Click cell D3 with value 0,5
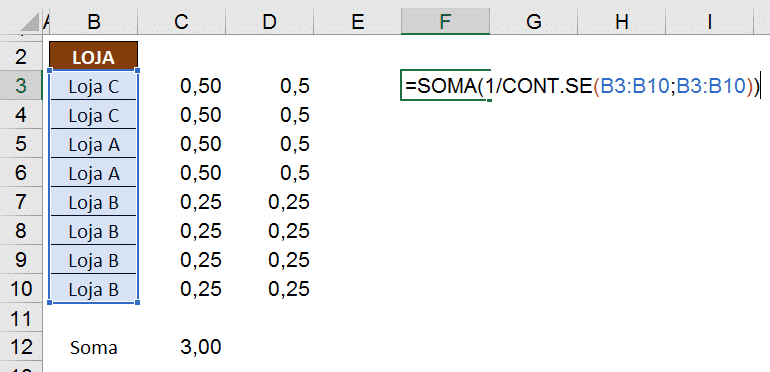This screenshot has height=372, width=770. 270,86
